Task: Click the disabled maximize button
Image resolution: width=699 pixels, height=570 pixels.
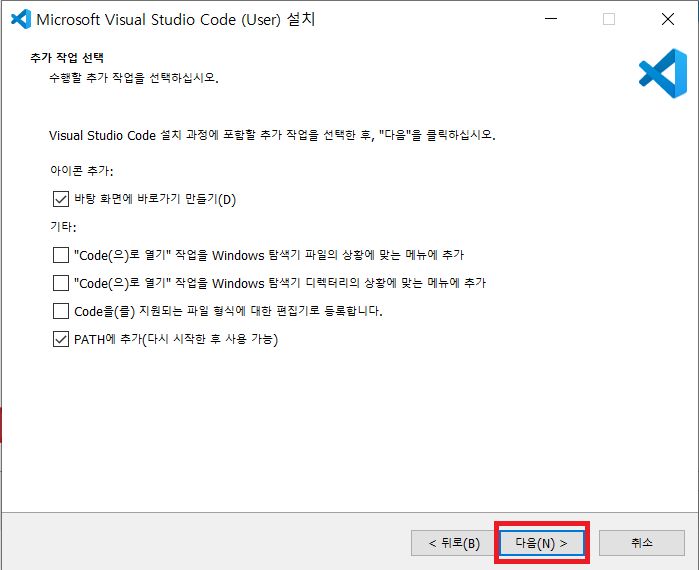Action: pyautogui.click(x=609, y=19)
